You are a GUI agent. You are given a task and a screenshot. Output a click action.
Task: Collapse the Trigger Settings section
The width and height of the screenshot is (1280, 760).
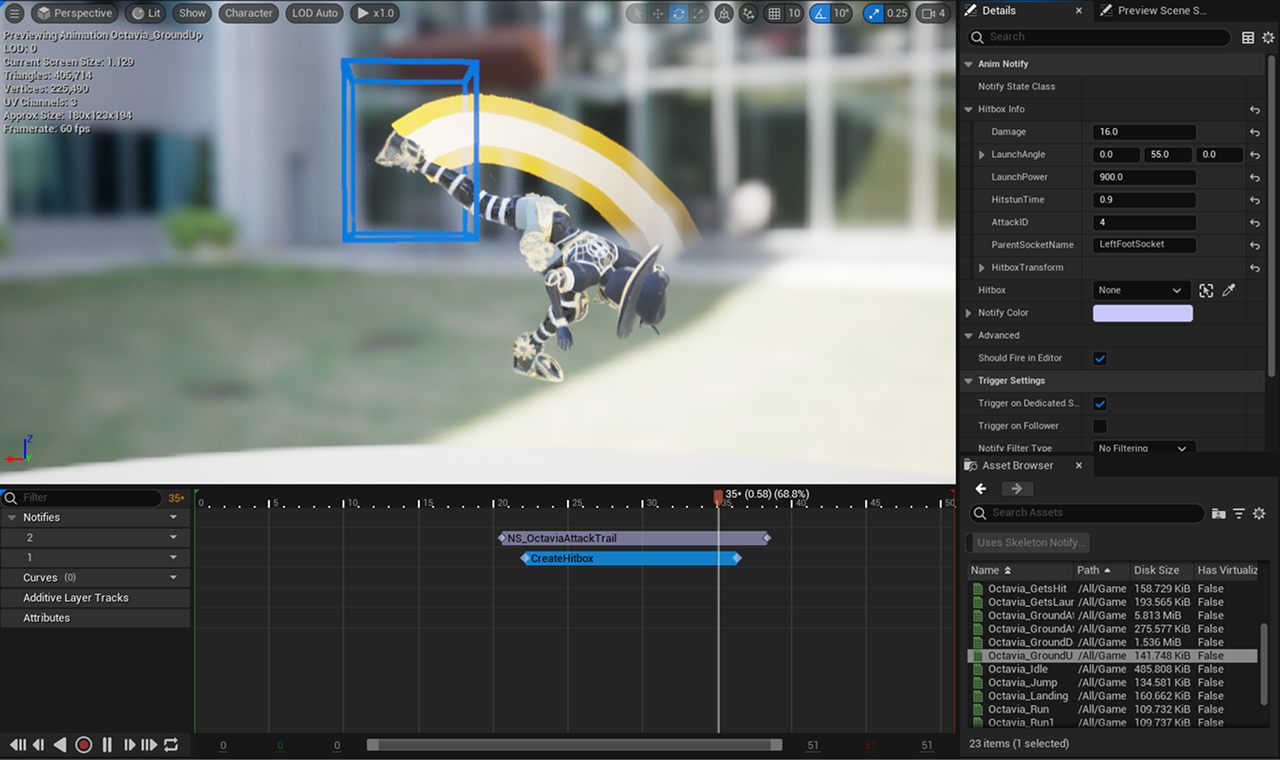pyautogui.click(x=968, y=381)
